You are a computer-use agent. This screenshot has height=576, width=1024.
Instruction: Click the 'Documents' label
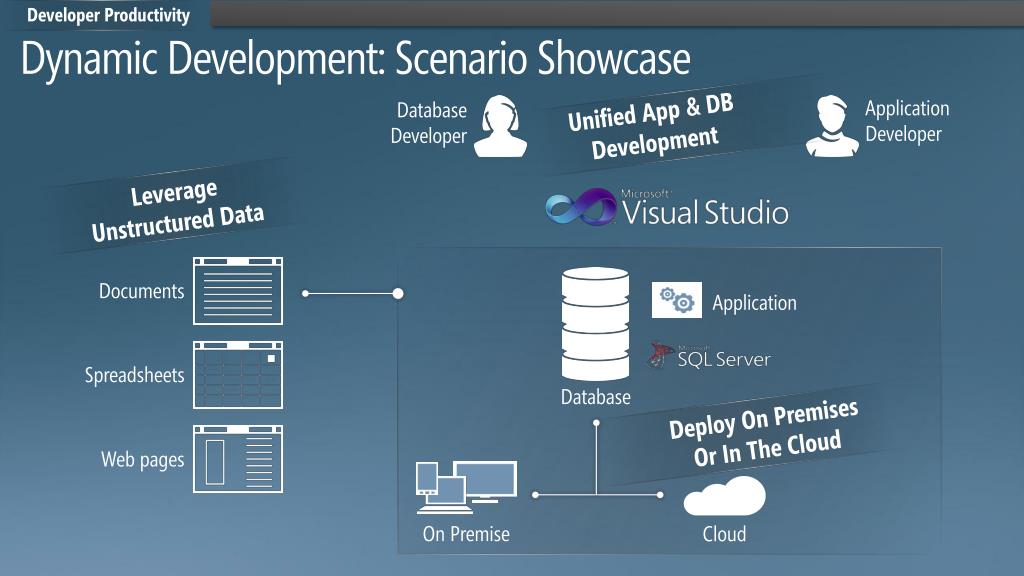pyautogui.click(x=142, y=291)
